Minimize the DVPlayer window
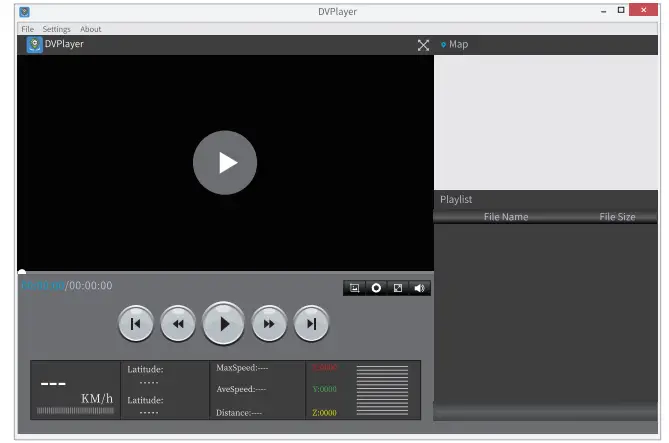Screen dimensions: 669x443 coord(603,11)
